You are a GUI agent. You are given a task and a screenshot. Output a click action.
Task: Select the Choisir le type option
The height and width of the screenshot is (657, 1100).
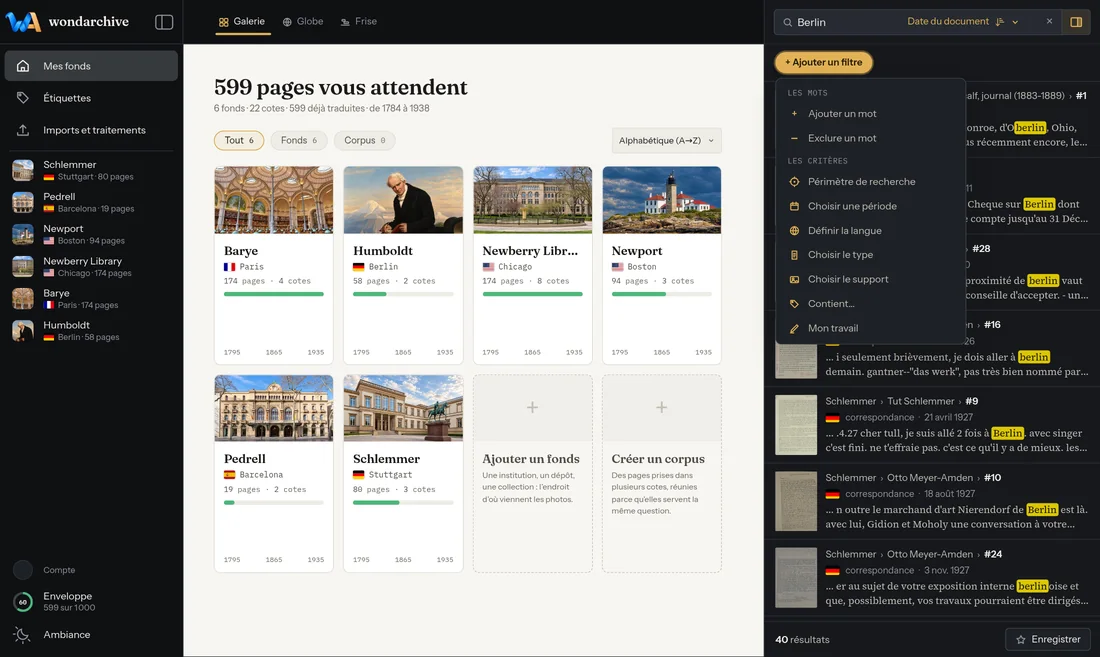point(871,255)
